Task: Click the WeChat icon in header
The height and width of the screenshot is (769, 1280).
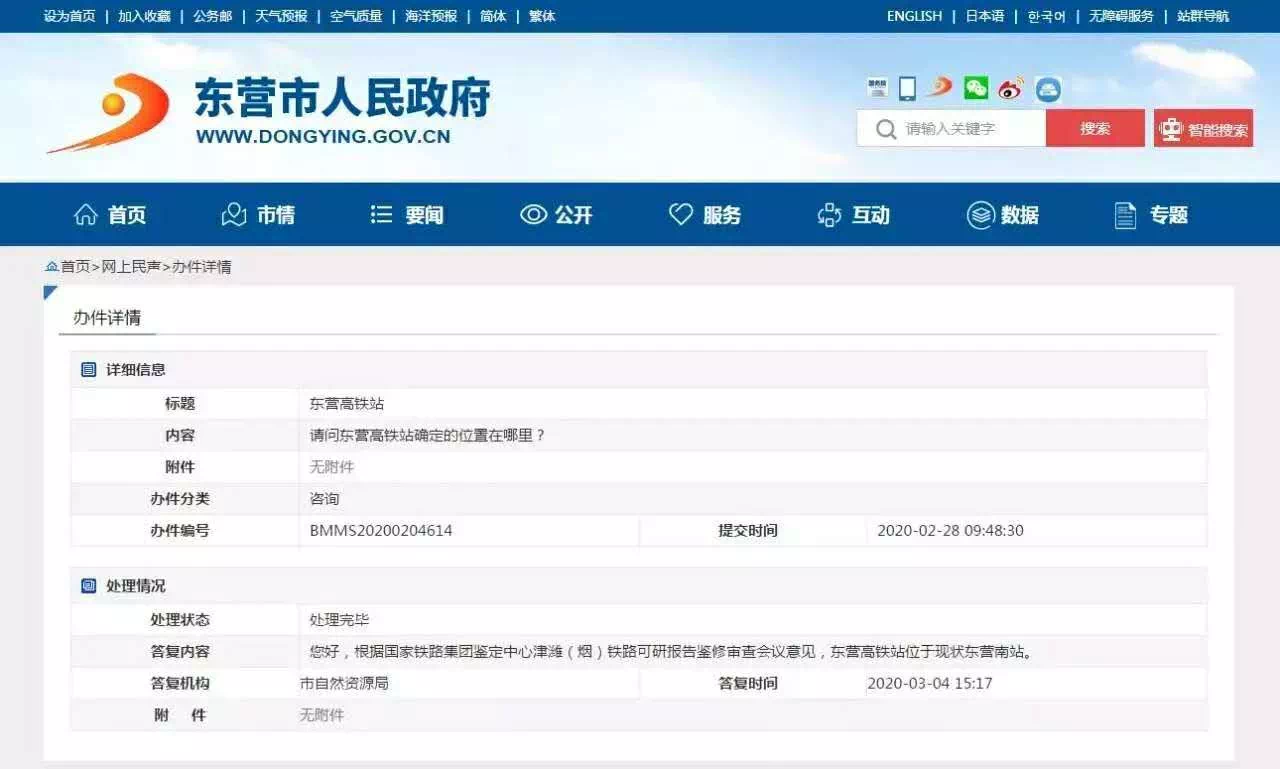Action: point(976,88)
